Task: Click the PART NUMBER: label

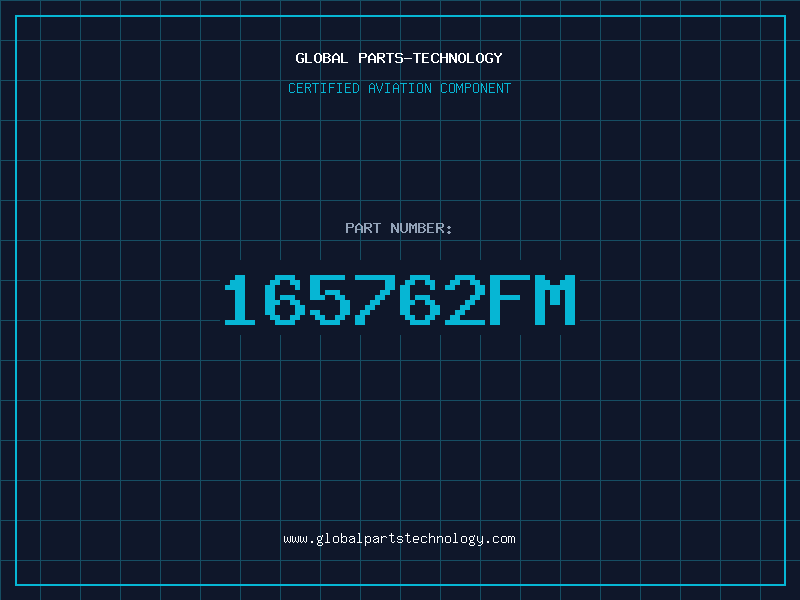Action: (399, 228)
